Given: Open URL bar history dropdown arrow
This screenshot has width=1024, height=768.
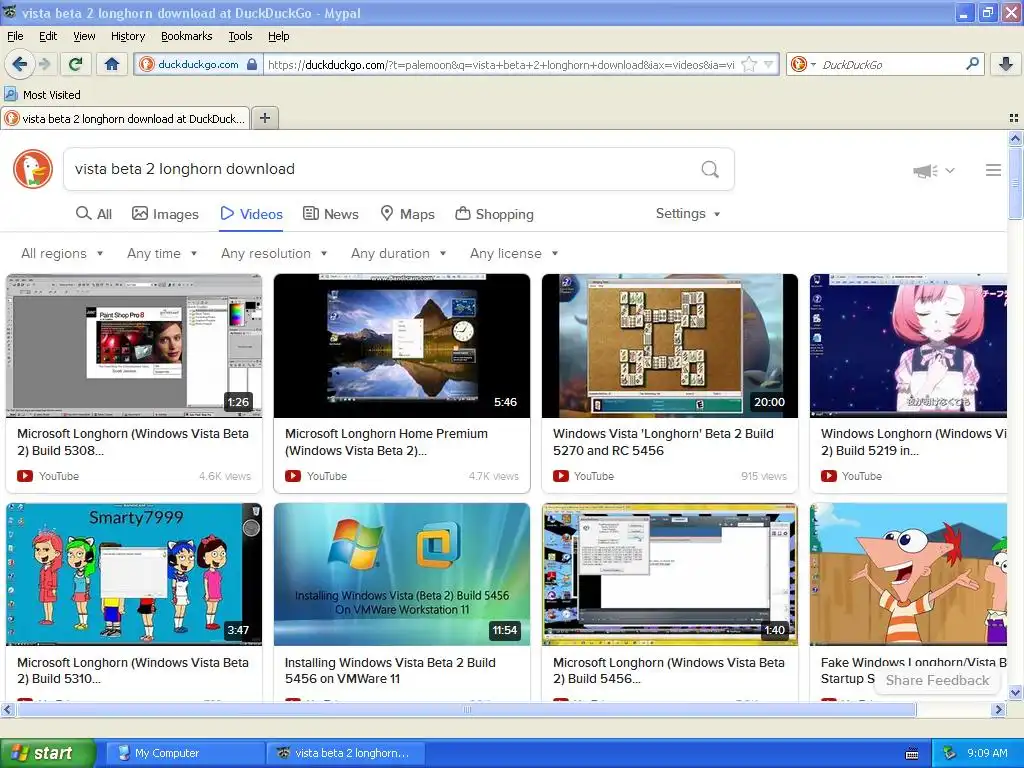Looking at the screenshot, I should [769, 65].
